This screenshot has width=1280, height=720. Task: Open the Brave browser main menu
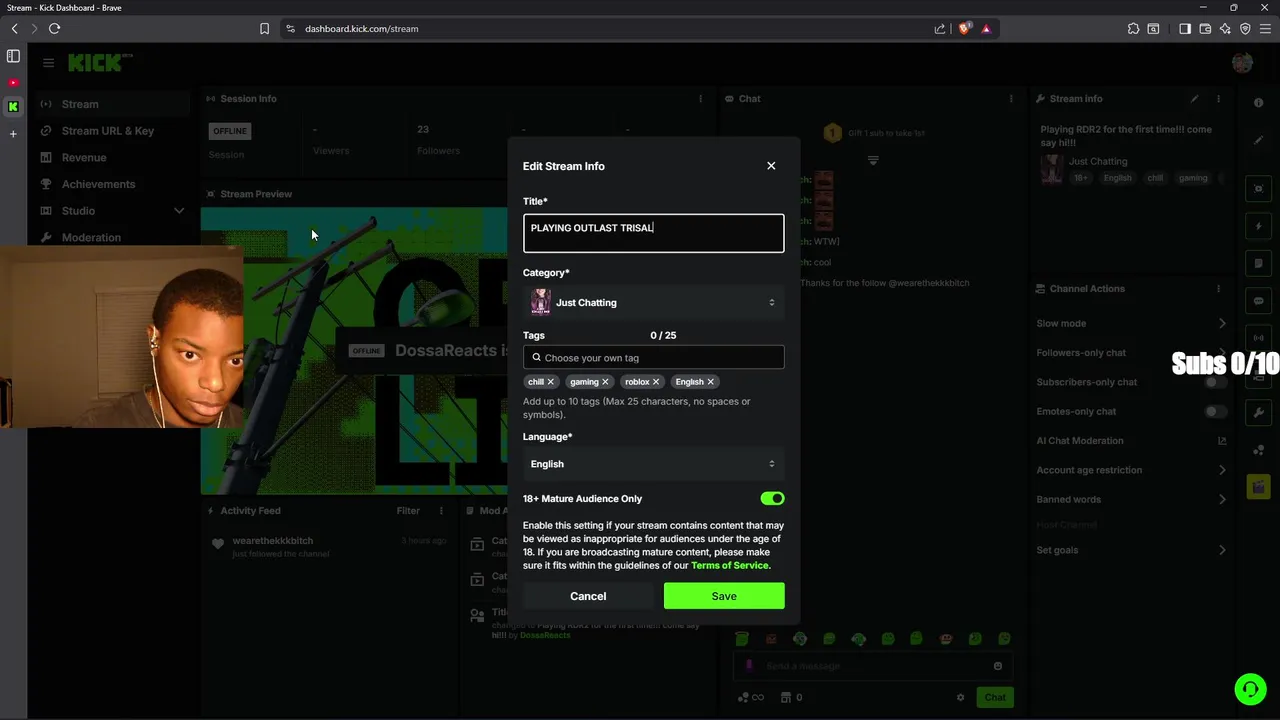click(1265, 29)
